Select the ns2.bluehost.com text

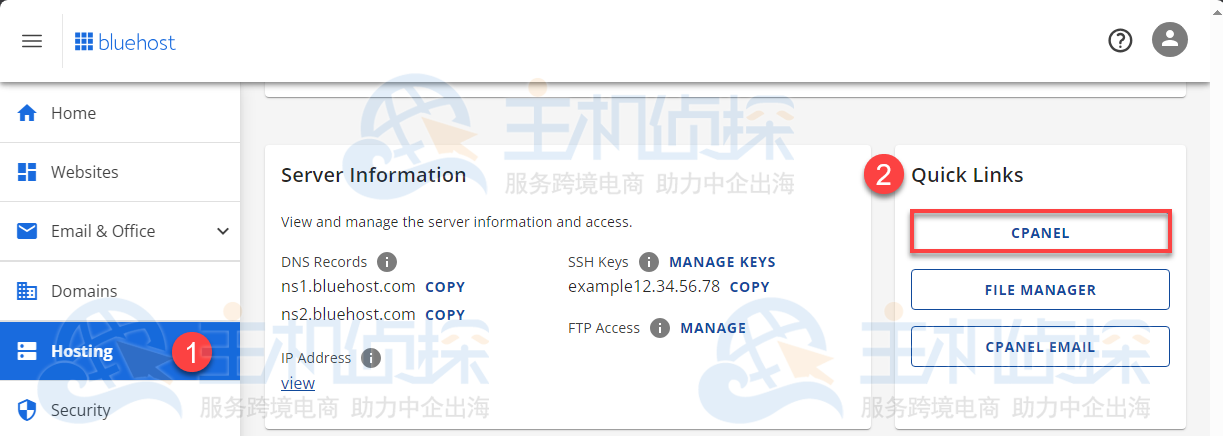pyautogui.click(x=348, y=314)
